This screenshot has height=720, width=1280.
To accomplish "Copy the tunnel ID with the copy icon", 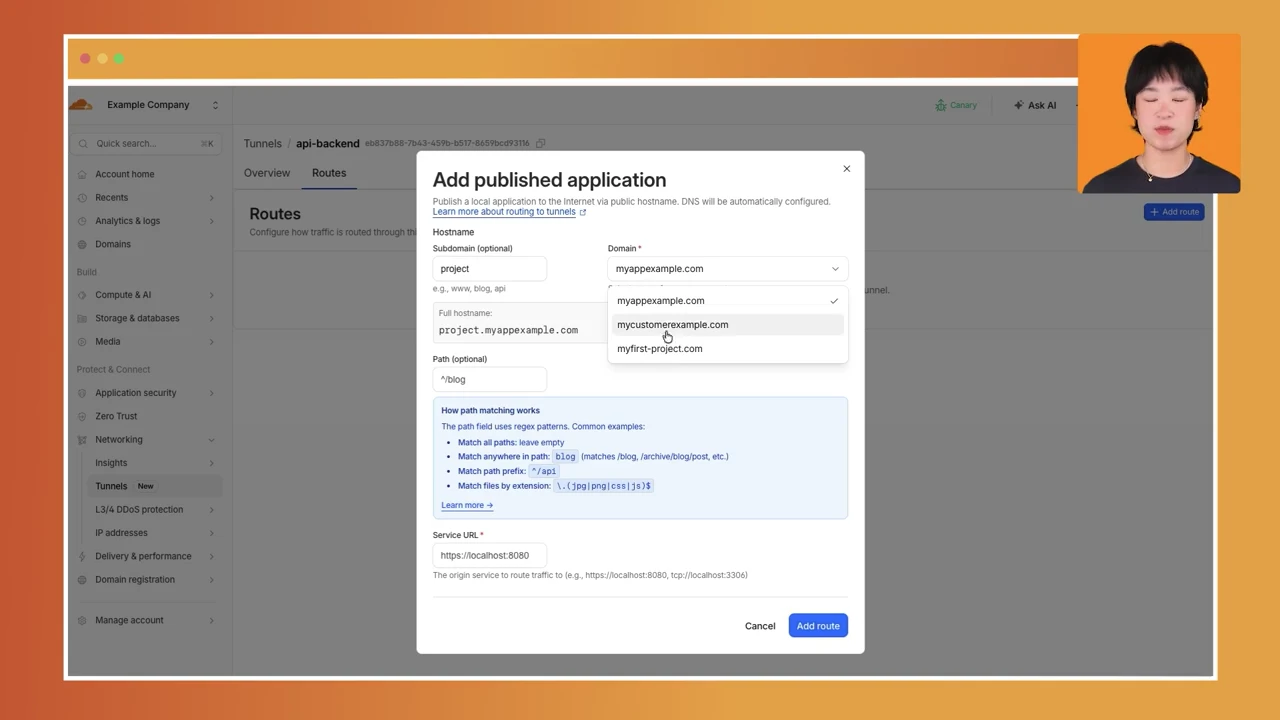I will pyautogui.click(x=541, y=143).
